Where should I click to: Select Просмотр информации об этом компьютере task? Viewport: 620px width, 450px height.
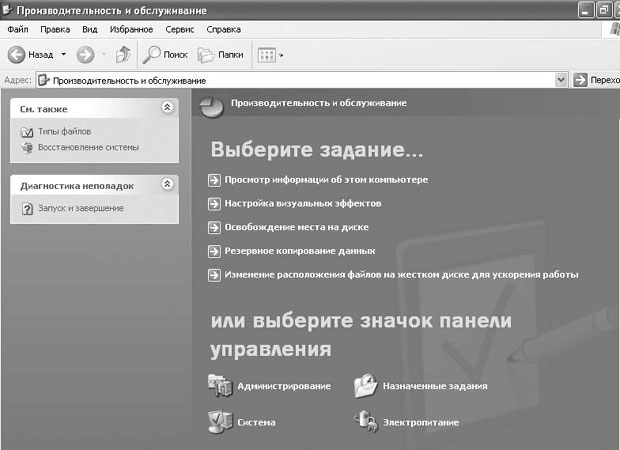pyautogui.click(x=326, y=180)
